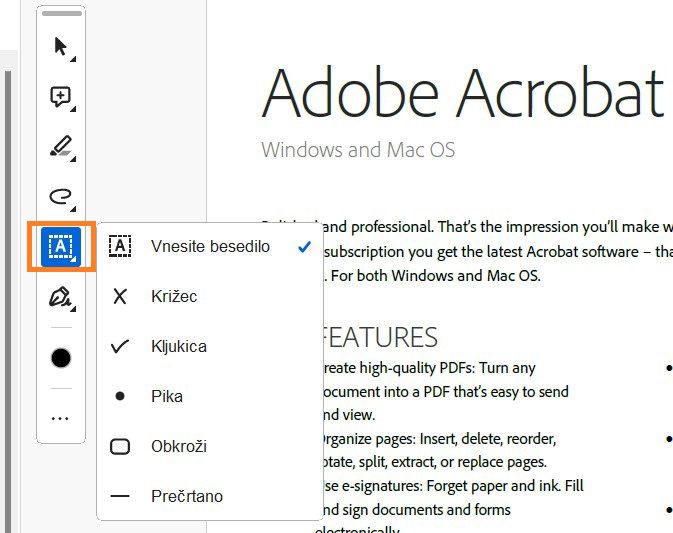
Task: Choose Križec from the flyout menu
Action: [174, 296]
